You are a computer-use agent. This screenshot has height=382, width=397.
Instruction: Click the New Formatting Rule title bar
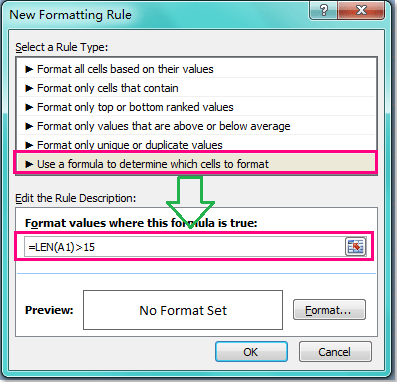tap(157, 14)
